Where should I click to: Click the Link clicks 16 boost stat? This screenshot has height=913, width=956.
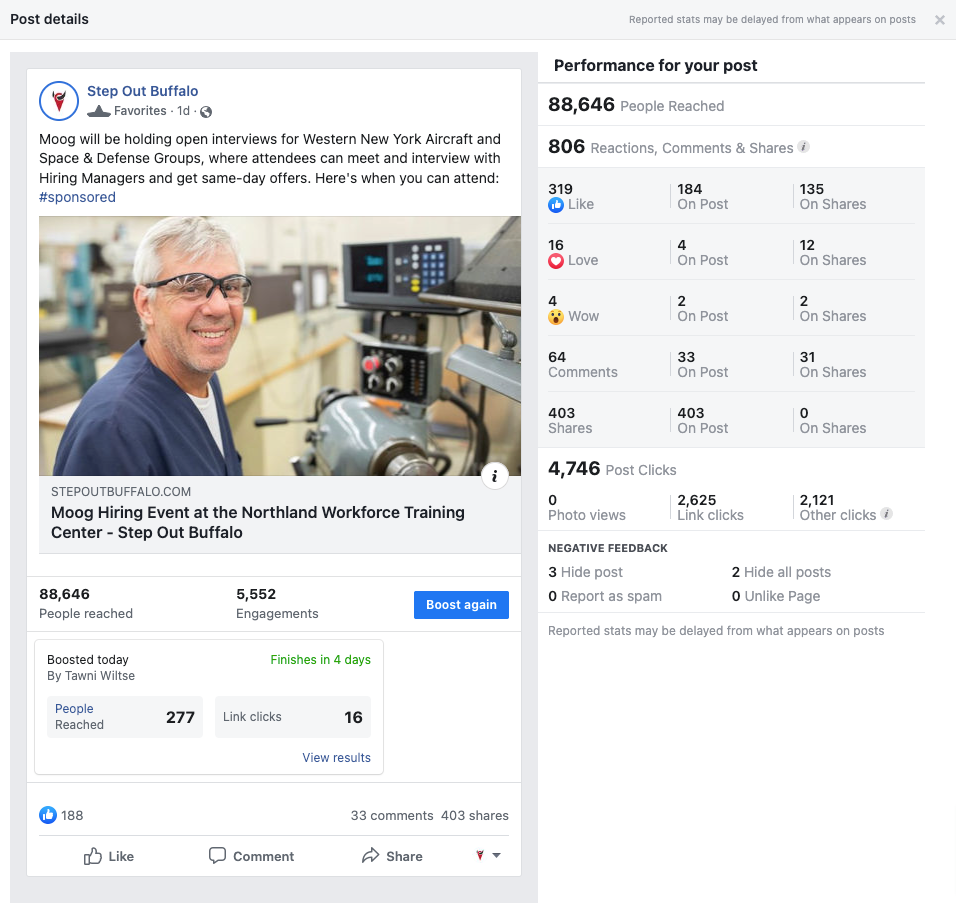[x=293, y=717]
